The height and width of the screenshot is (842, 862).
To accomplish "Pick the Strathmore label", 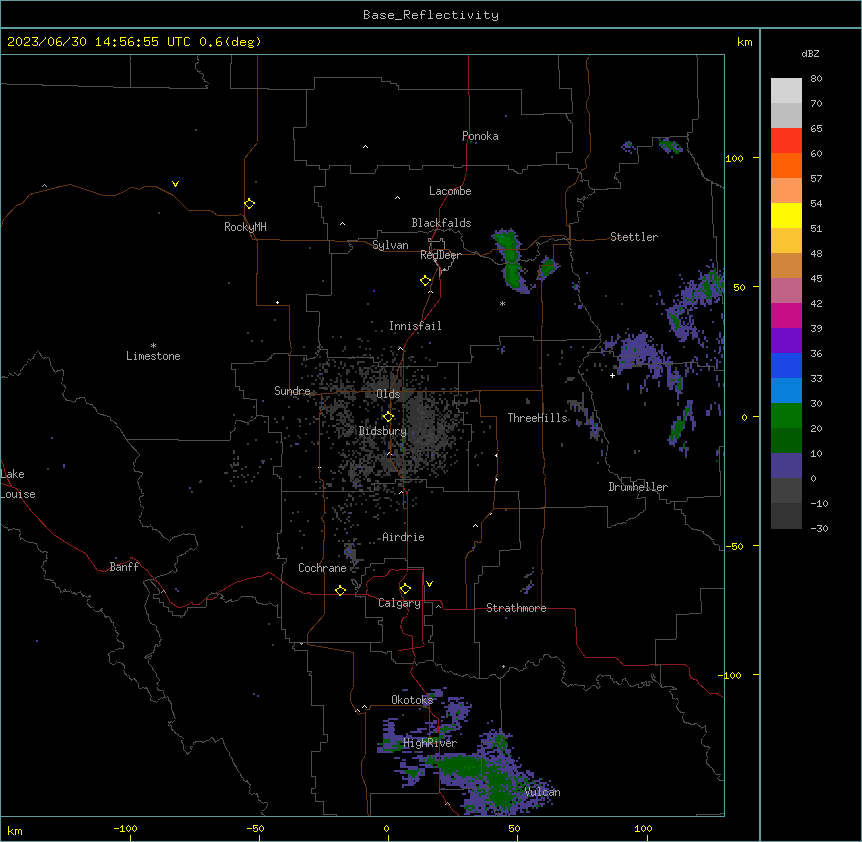I will pos(516,608).
